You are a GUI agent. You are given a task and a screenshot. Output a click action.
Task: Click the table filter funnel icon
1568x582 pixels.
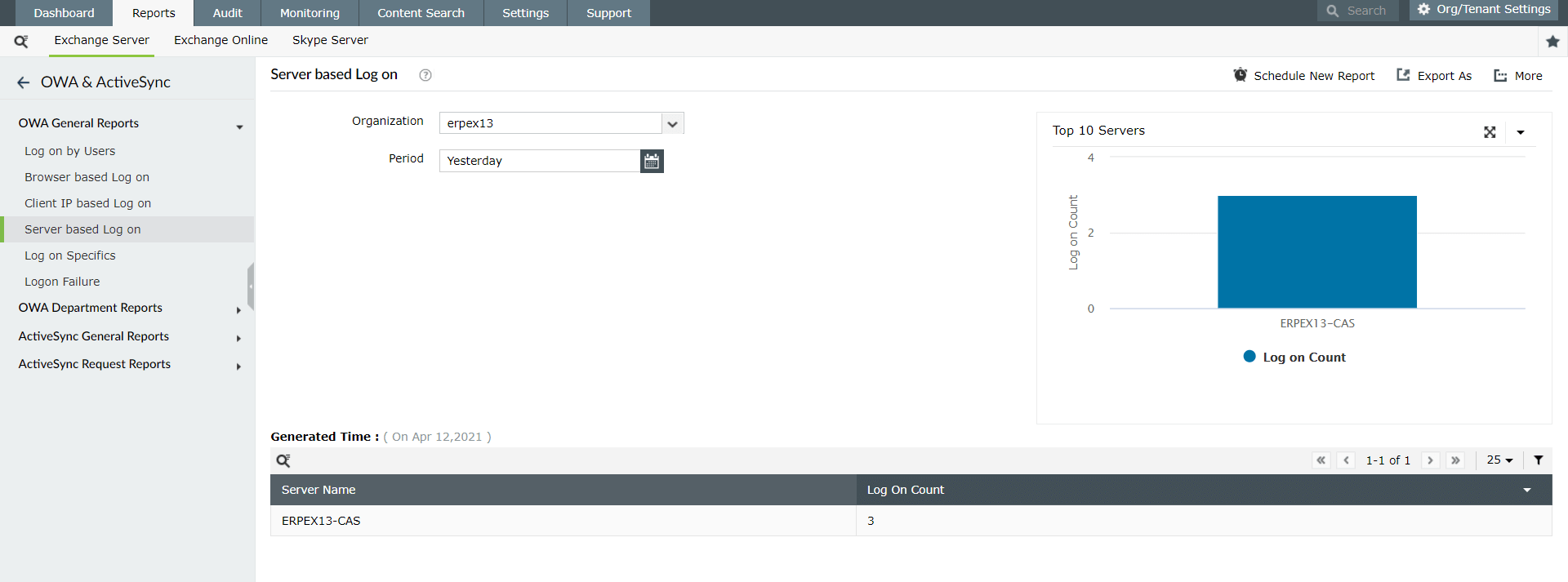click(x=1539, y=460)
